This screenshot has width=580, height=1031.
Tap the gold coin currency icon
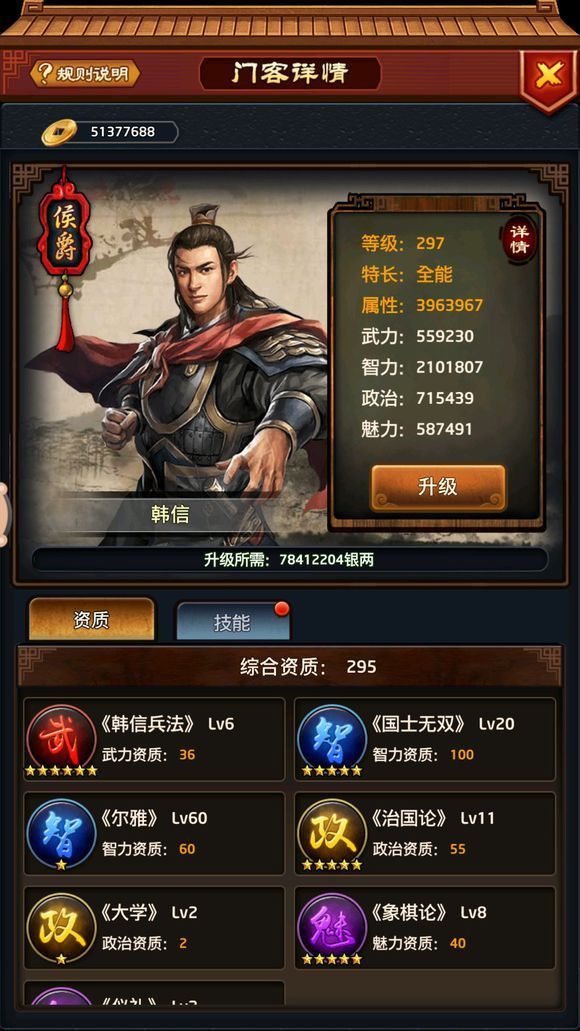tap(59, 132)
